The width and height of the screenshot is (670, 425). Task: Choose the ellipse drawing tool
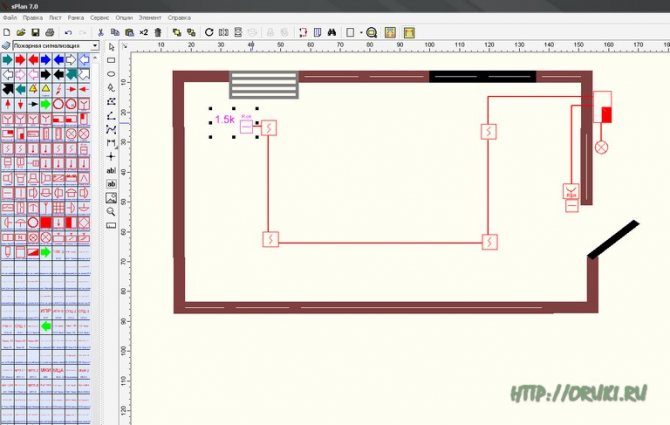(x=111, y=74)
